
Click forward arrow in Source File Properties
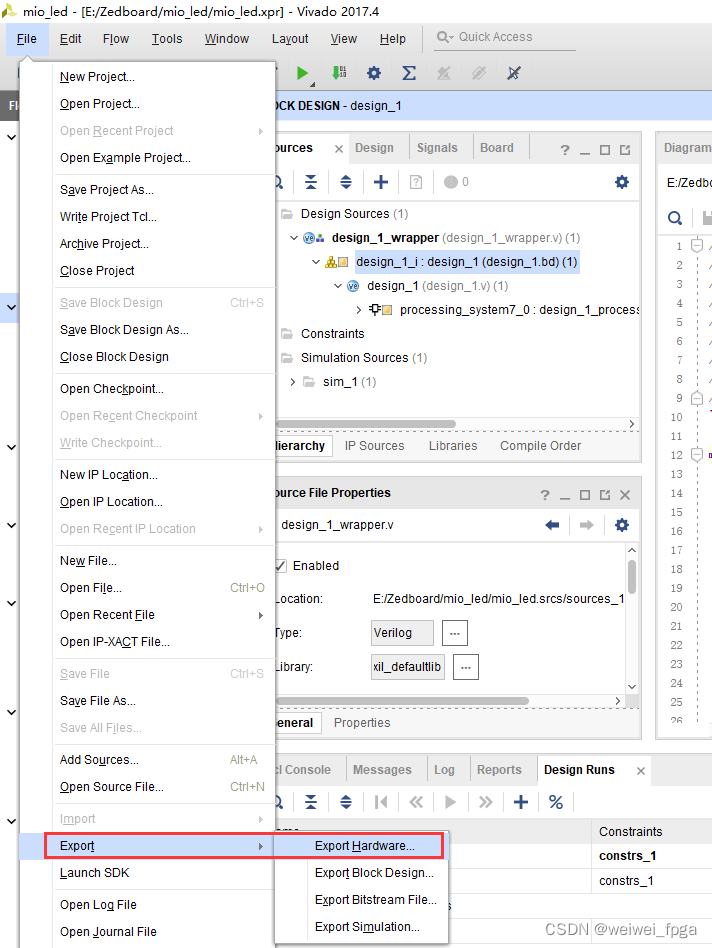click(586, 525)
